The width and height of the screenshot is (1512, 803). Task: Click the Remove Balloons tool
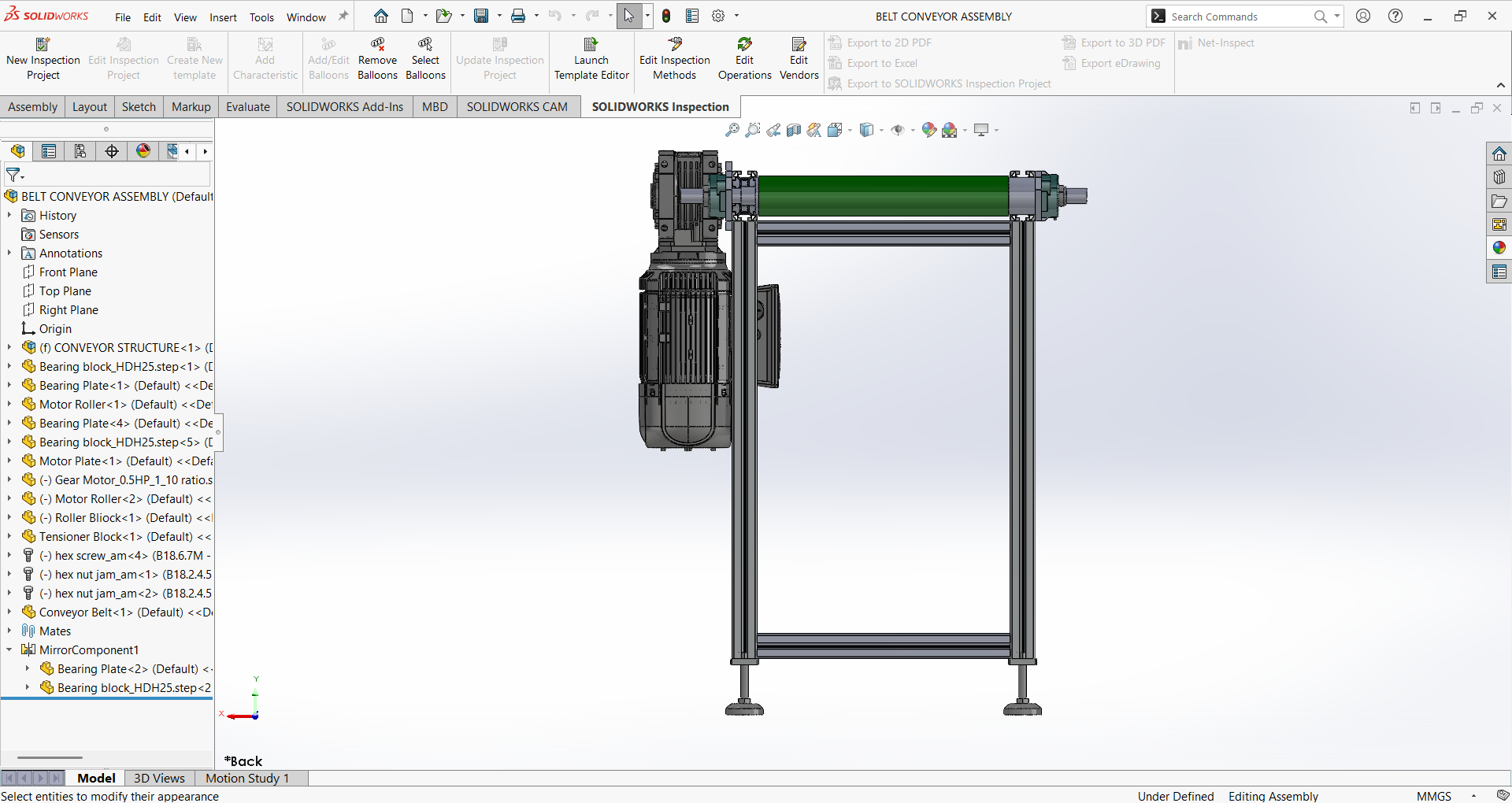[x=377, y=59]
